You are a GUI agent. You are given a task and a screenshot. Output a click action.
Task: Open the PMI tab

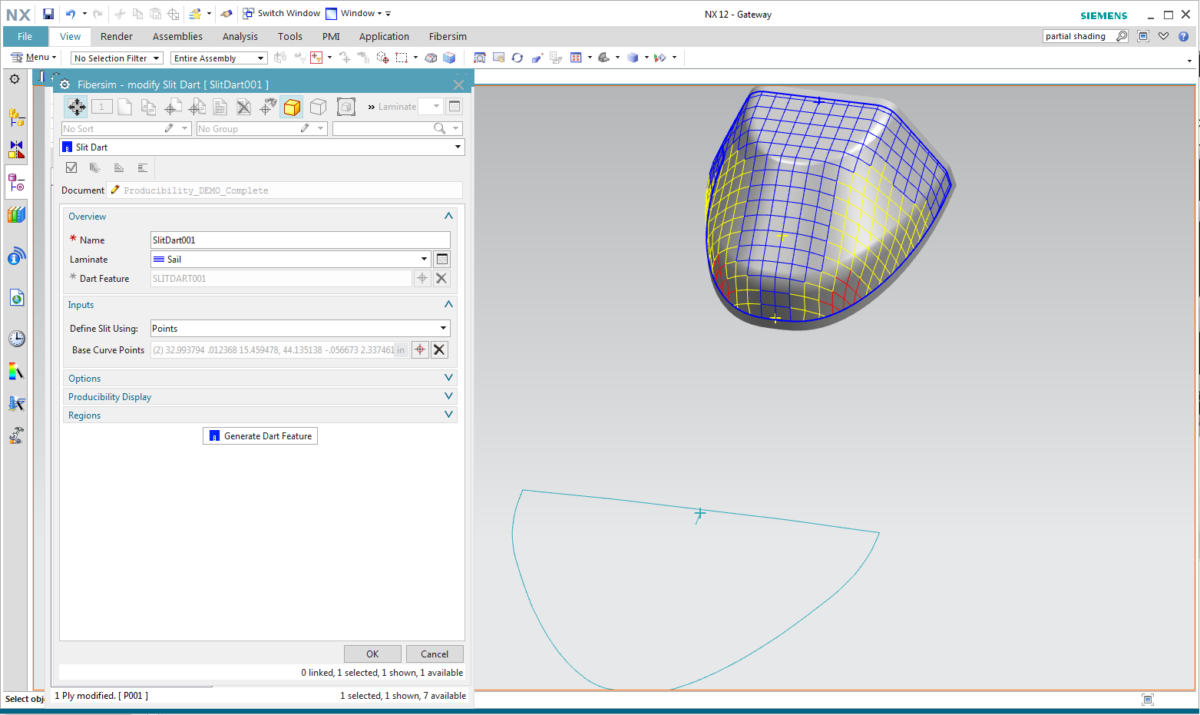(331, 36)
